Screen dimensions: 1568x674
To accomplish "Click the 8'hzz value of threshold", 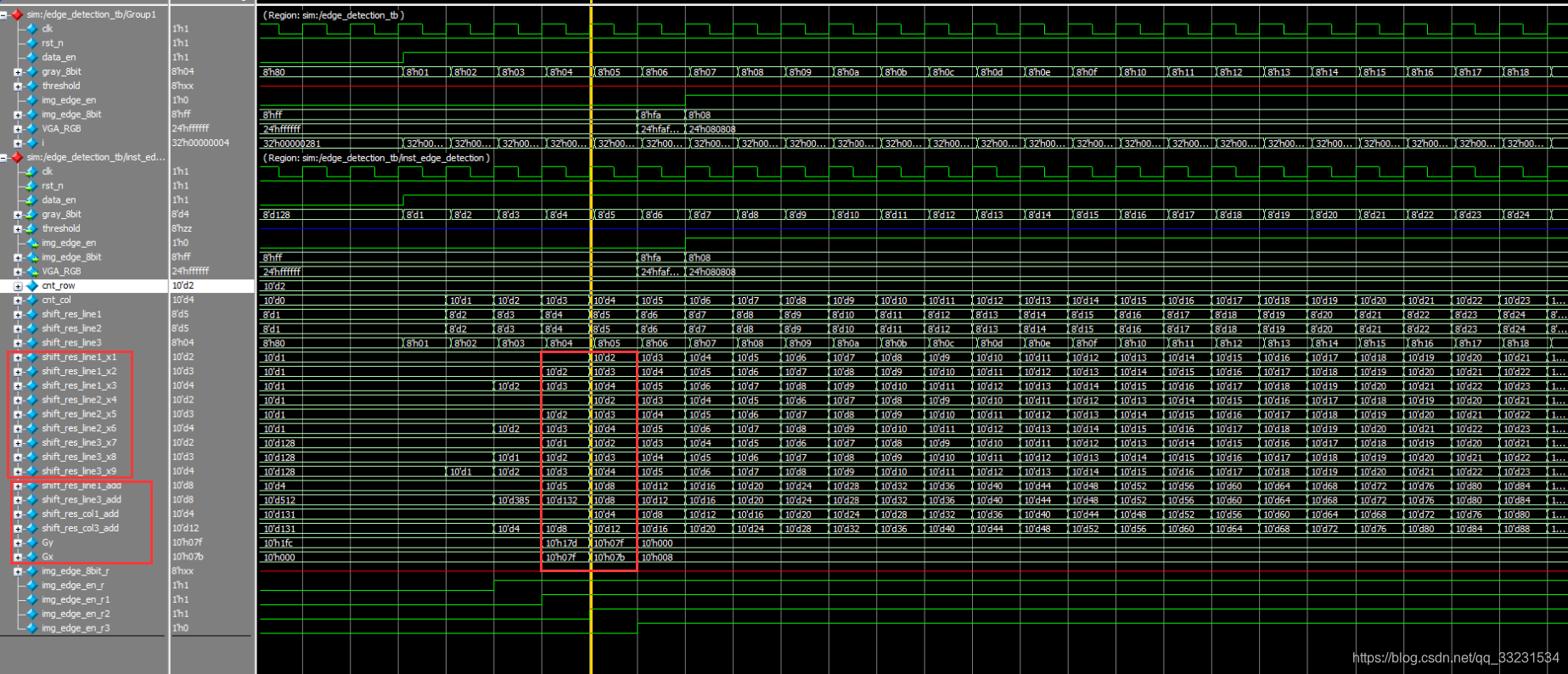I will point(183,228).
